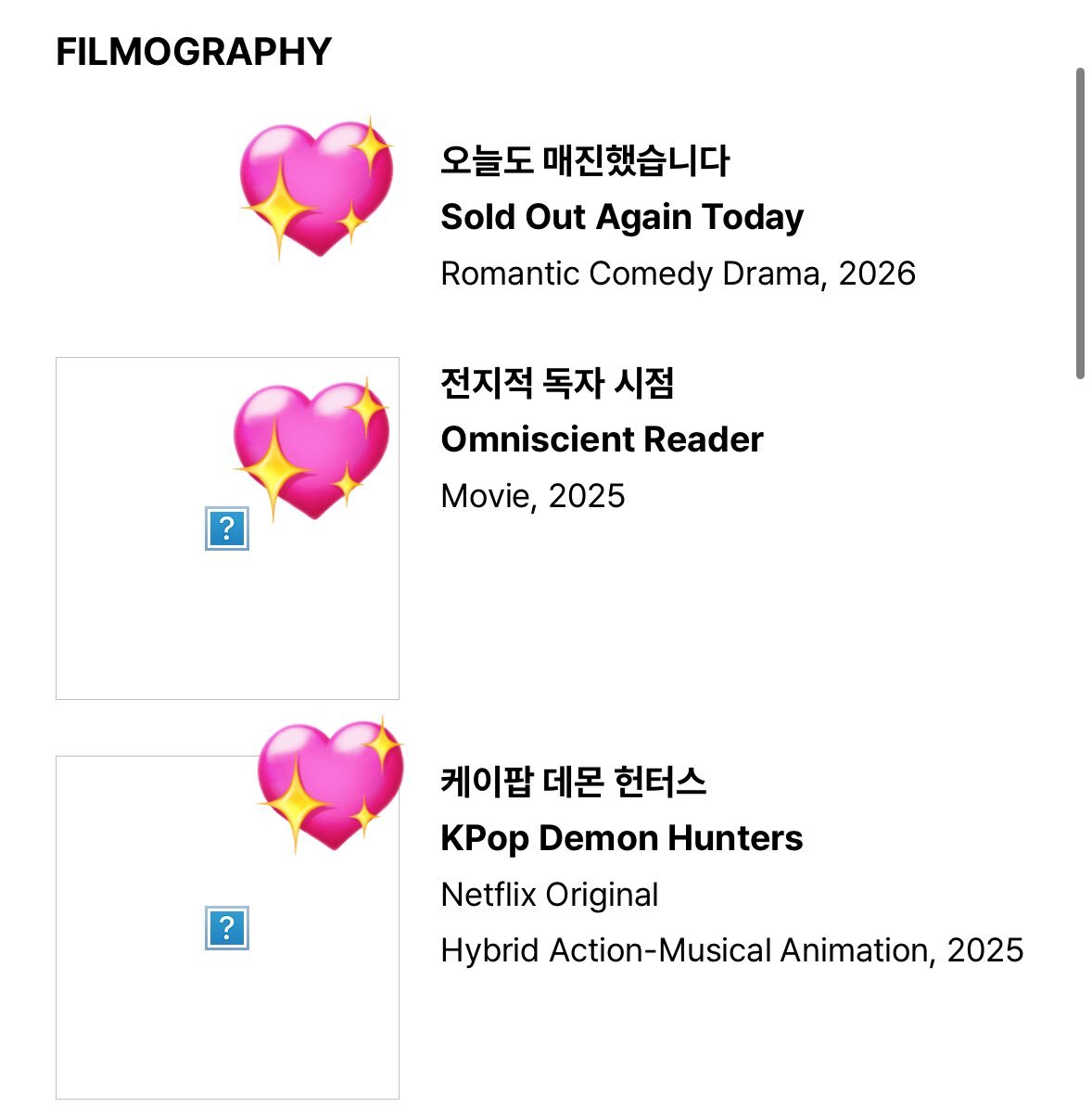The height and width of the screenshot is (1107, 1092).
Task: Click the Netflix Original label
Action: coord(549,895)
